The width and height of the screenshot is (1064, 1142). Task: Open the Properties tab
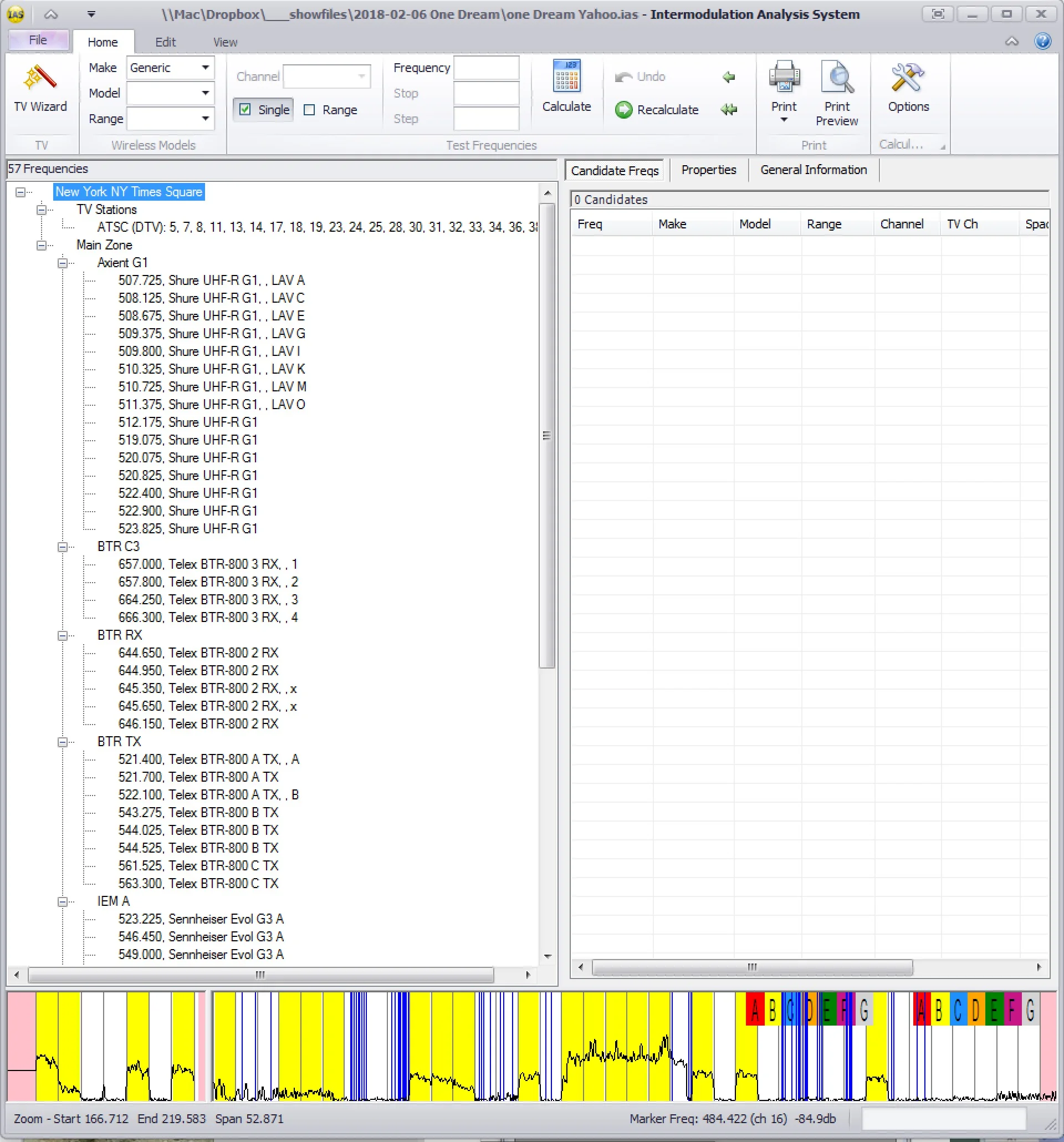pyautogui.click(x=709, y=170)
